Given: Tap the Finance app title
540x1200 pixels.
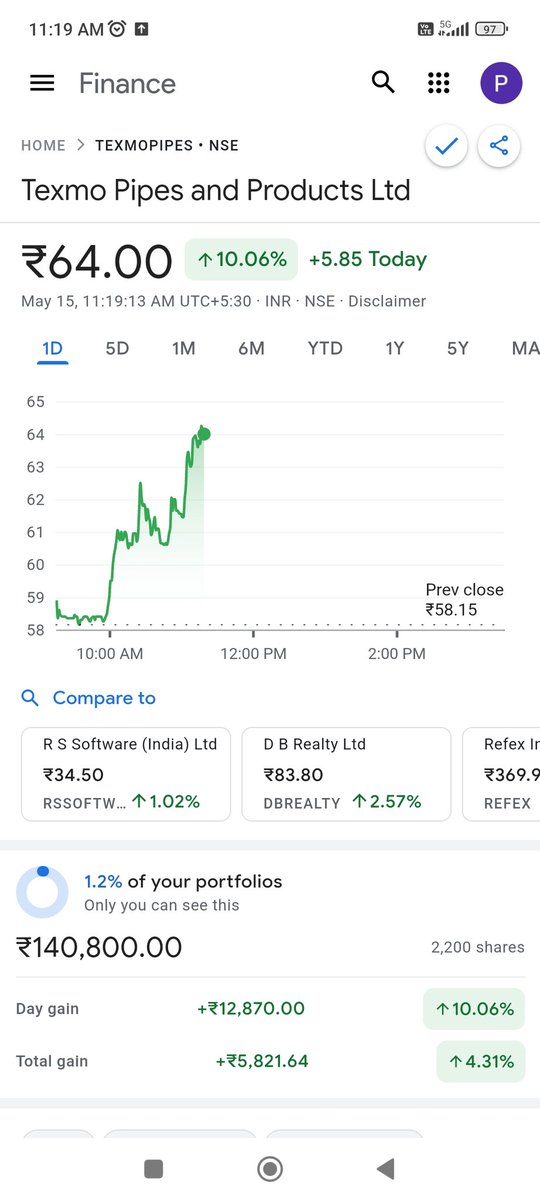Looking at the screenshot, I should 127,83.
